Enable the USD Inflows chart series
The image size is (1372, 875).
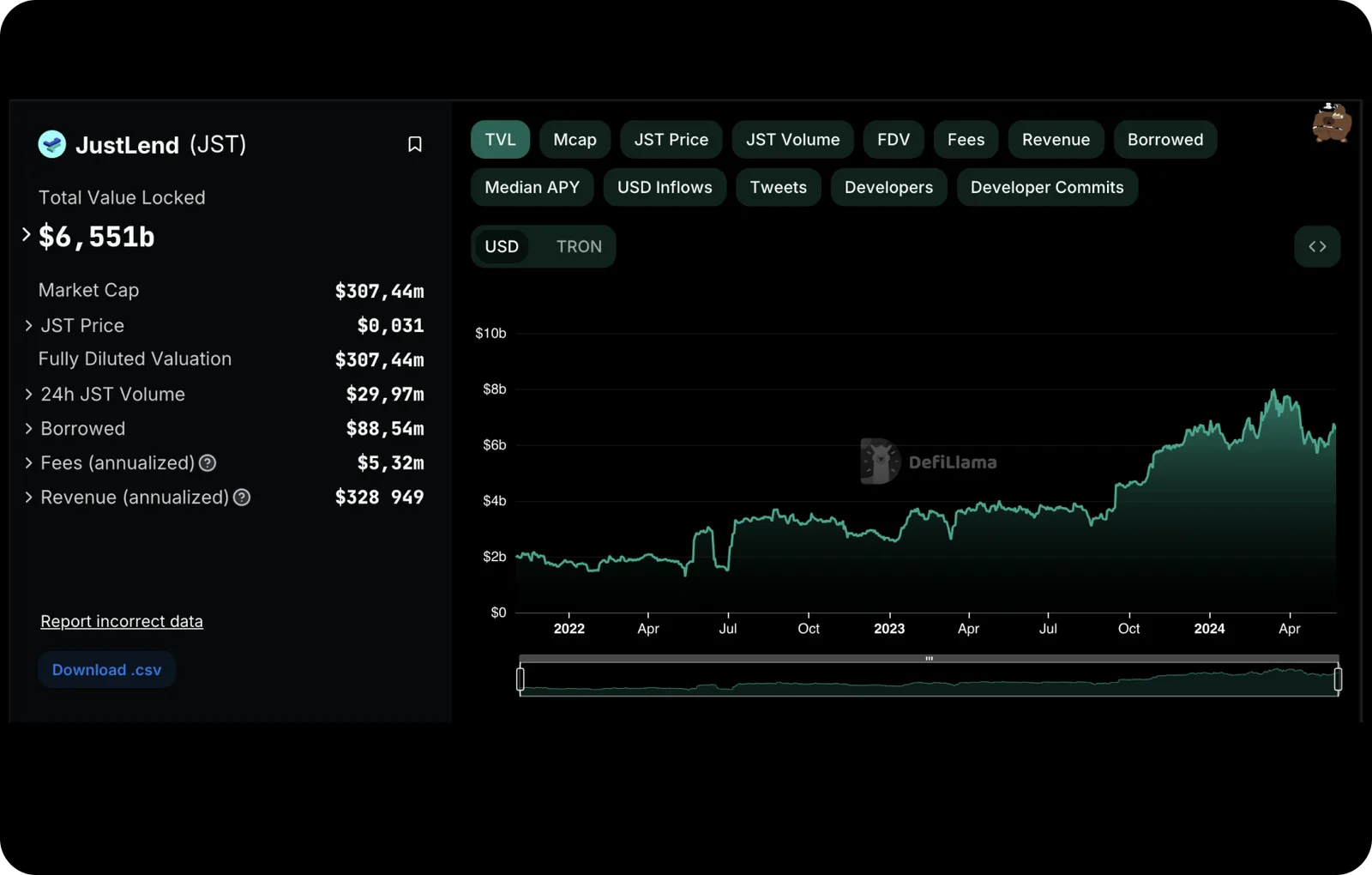(x=665, y=187)
